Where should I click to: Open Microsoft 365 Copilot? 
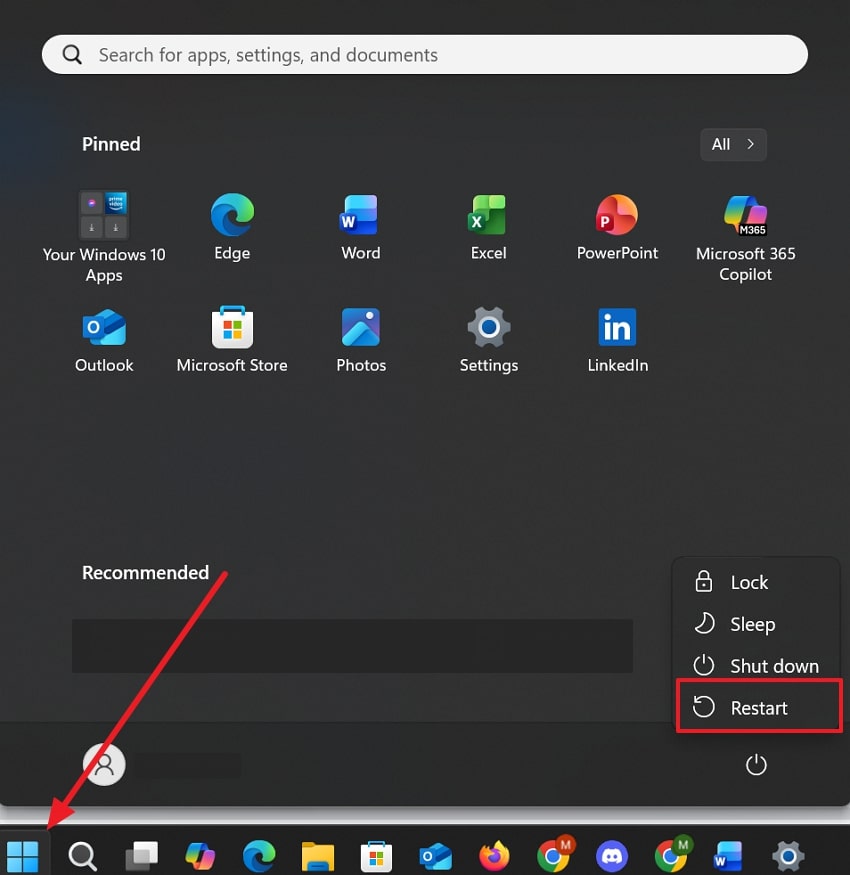click(745, 226)
